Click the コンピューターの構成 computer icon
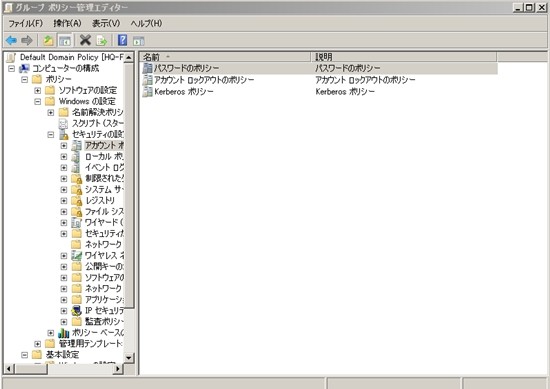550x389 pixels. [x=24, y=68]
